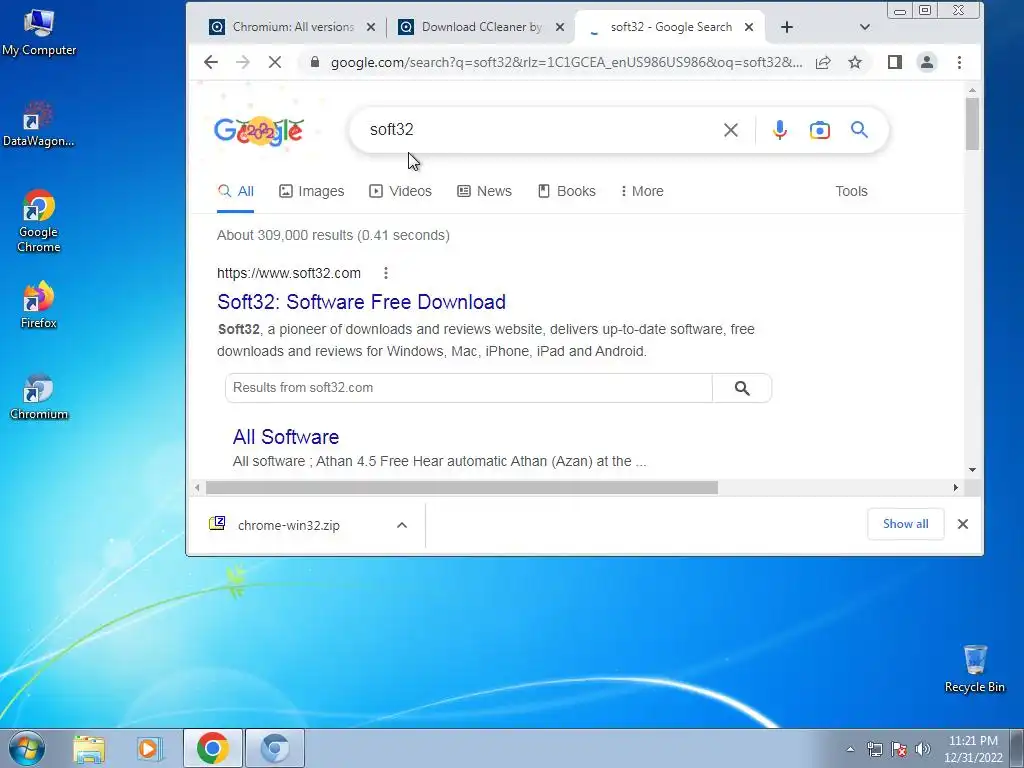Expand the More search filters menu
Image resolution: width=1024 pixels, height=768 pixels.
pyautogui.click(x=642, y=191)
